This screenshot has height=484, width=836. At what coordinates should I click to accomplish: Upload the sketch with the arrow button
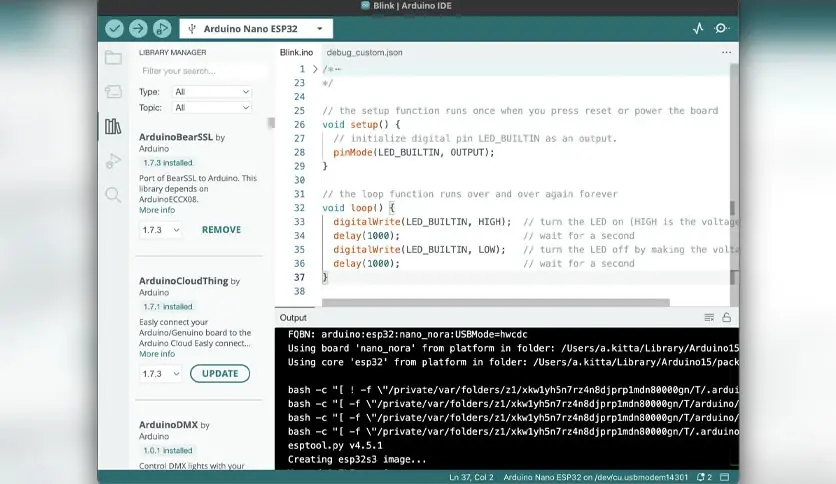tap(138, 29)
